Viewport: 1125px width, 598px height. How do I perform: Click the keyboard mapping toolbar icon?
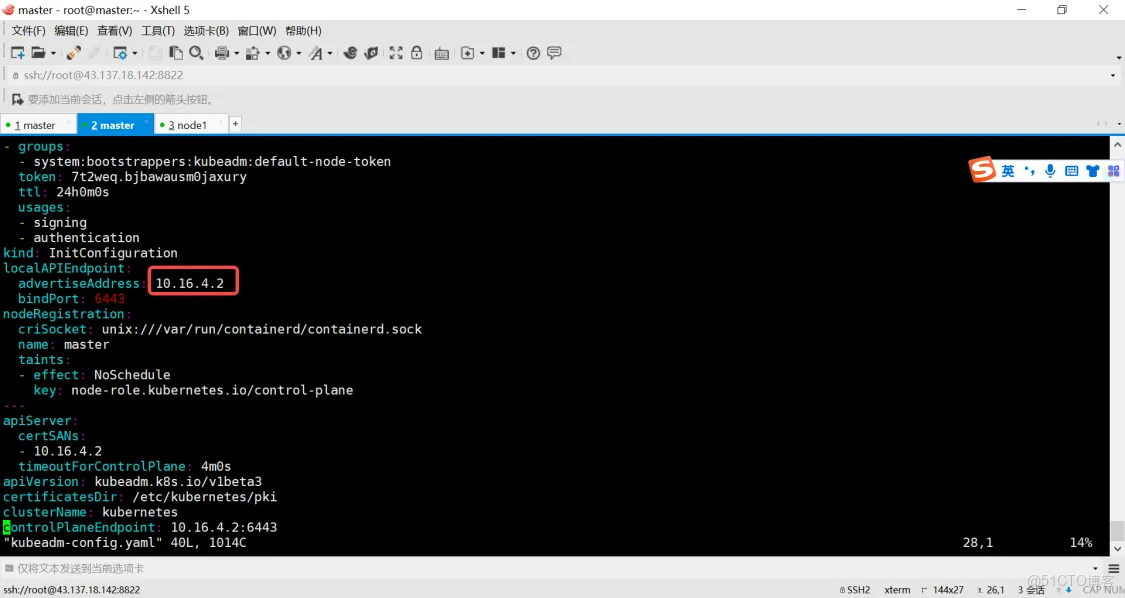[442, 53]
